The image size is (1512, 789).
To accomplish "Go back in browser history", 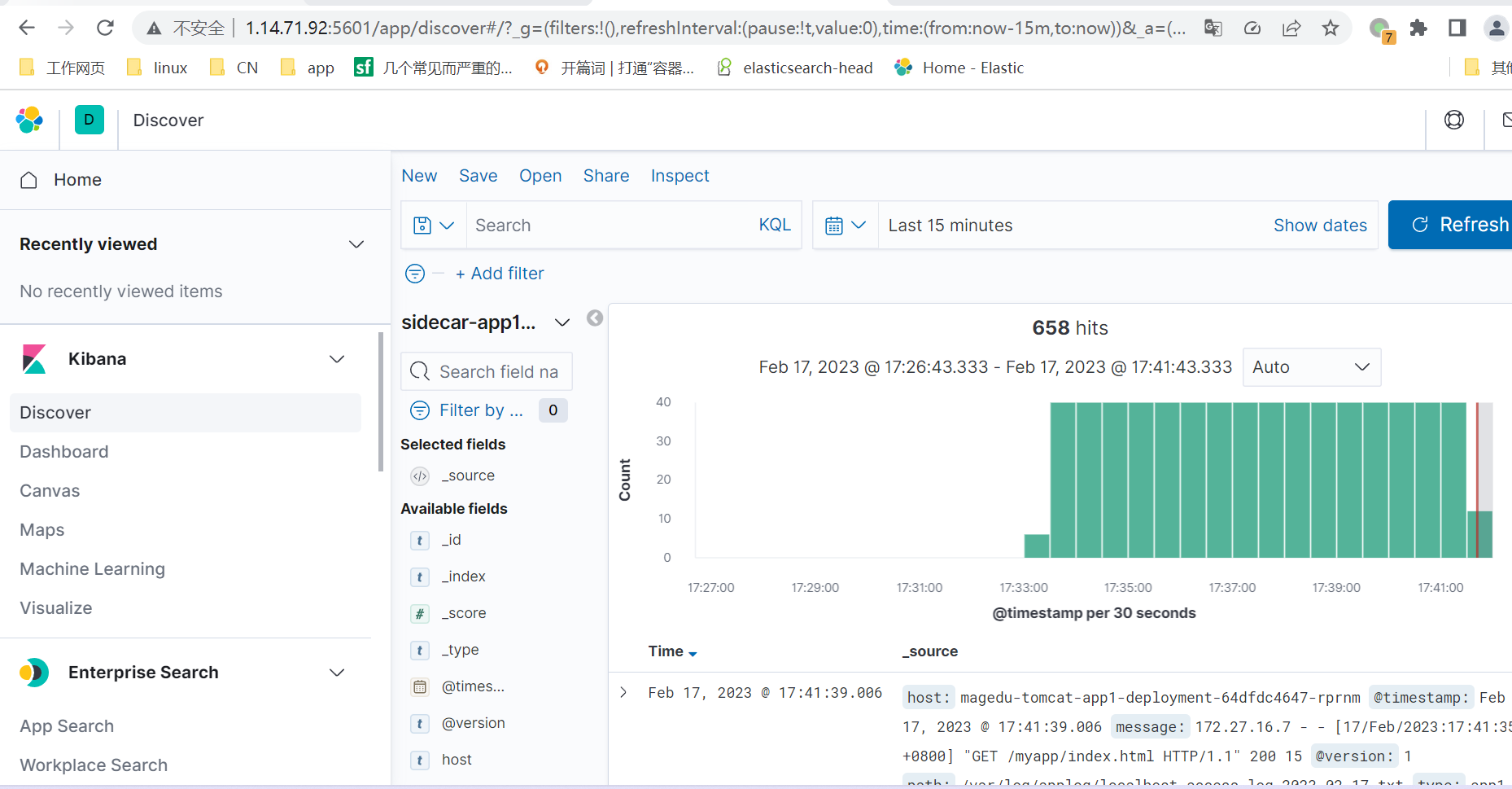I will pos(27,28).
